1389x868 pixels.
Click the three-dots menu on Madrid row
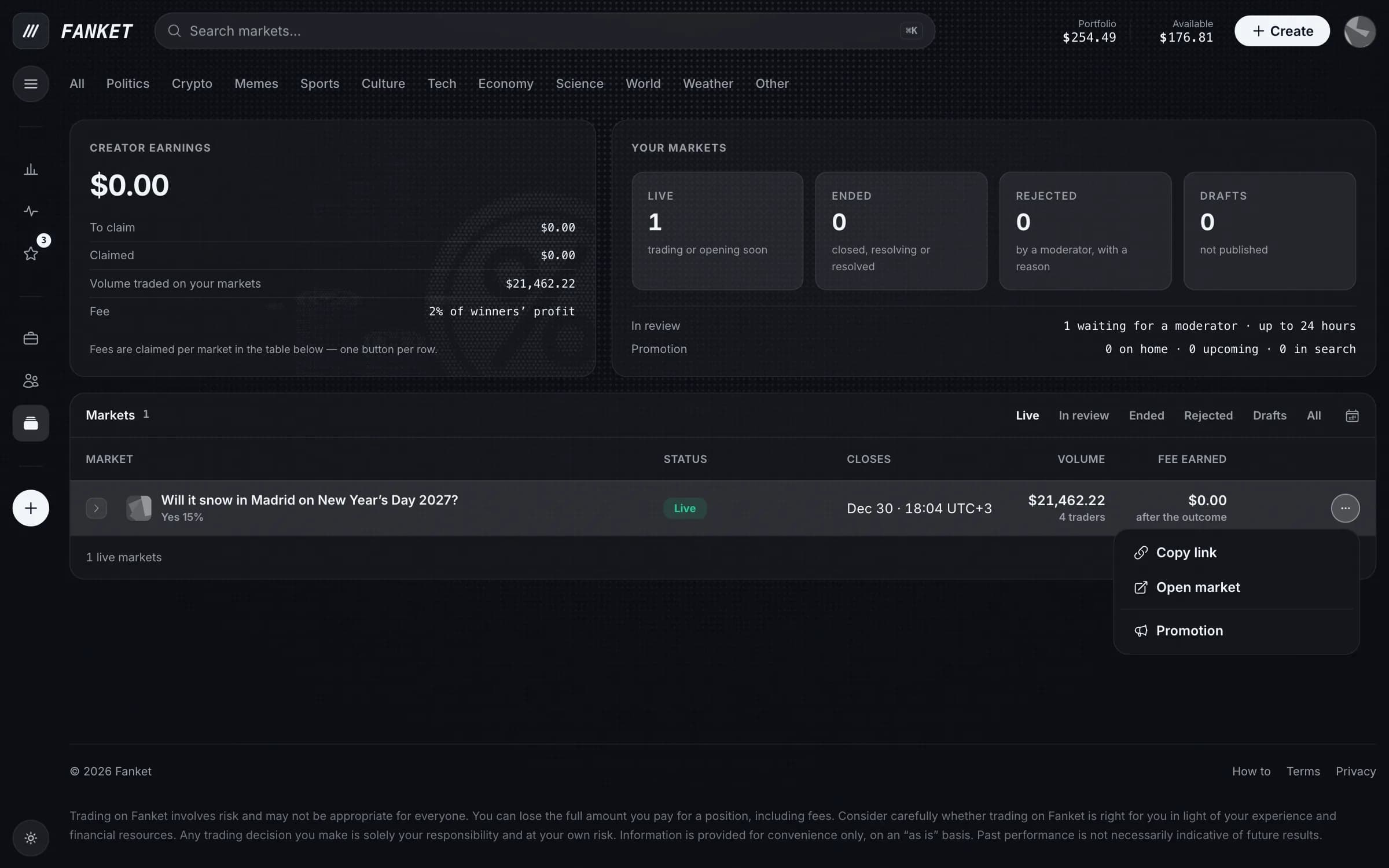[1345, 508]
